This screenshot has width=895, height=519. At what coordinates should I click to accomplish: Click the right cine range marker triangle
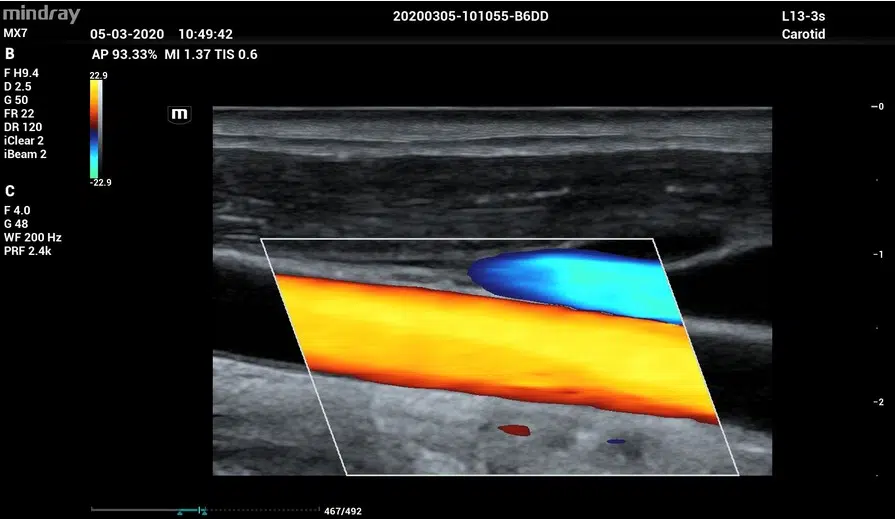[204, 512]
